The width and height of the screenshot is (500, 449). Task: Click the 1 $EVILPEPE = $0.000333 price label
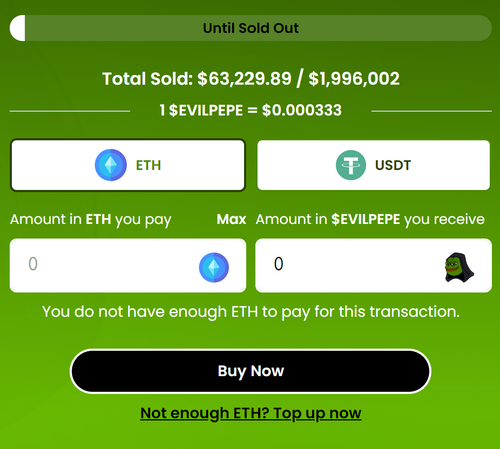[251, 110]
